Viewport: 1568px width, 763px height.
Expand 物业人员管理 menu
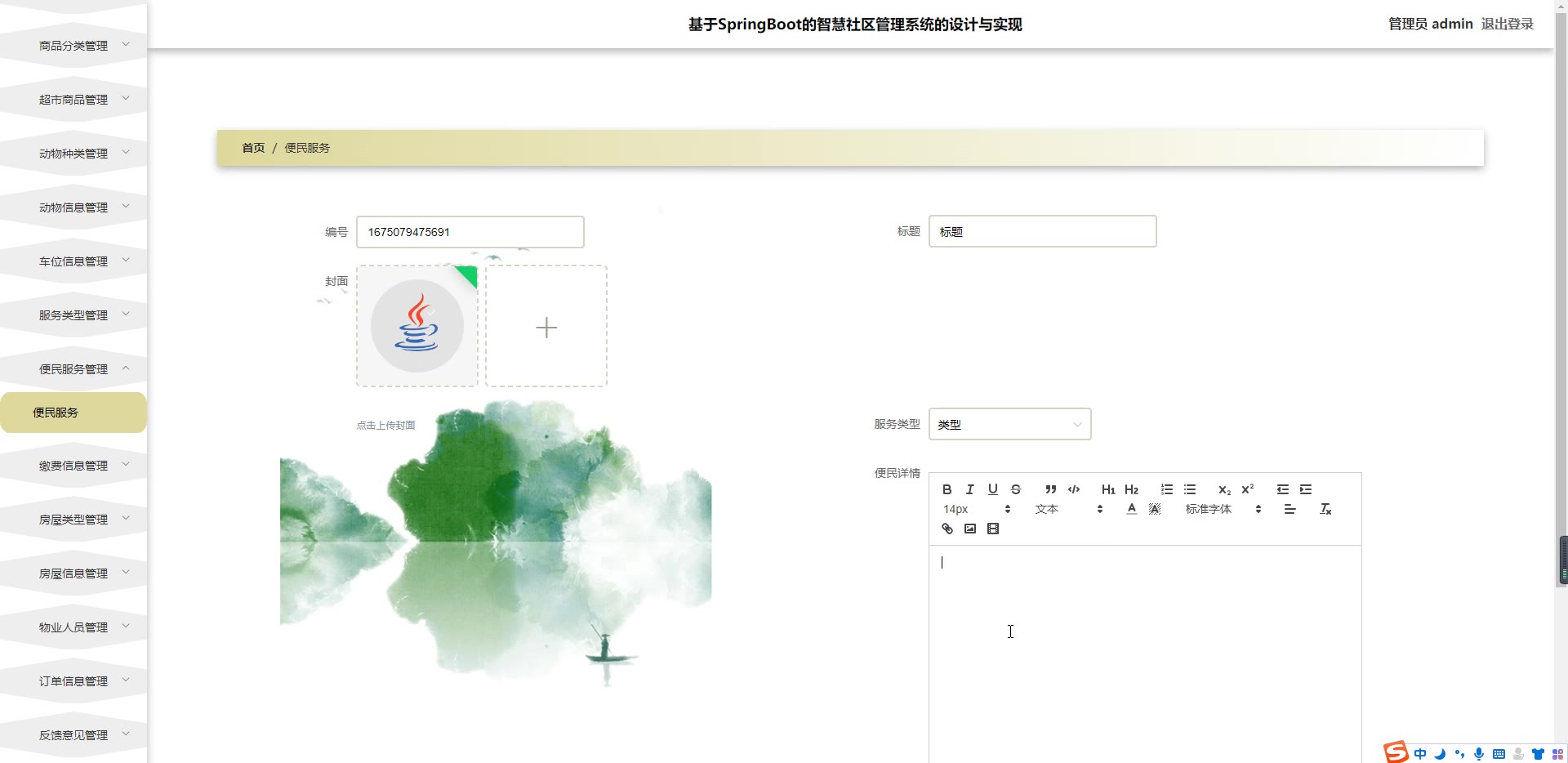73,627
